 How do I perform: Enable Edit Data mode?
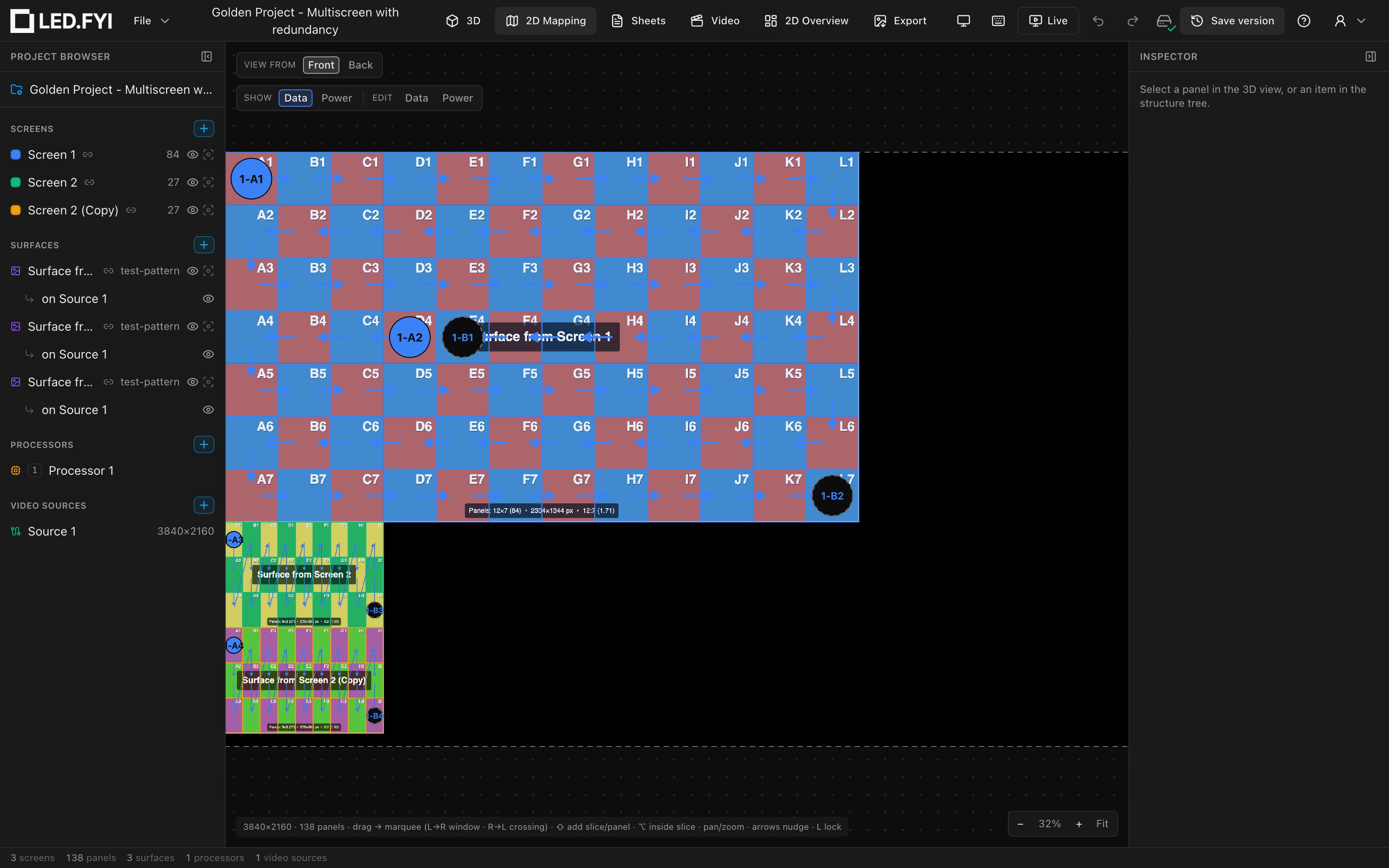click(x=416, y=98)
